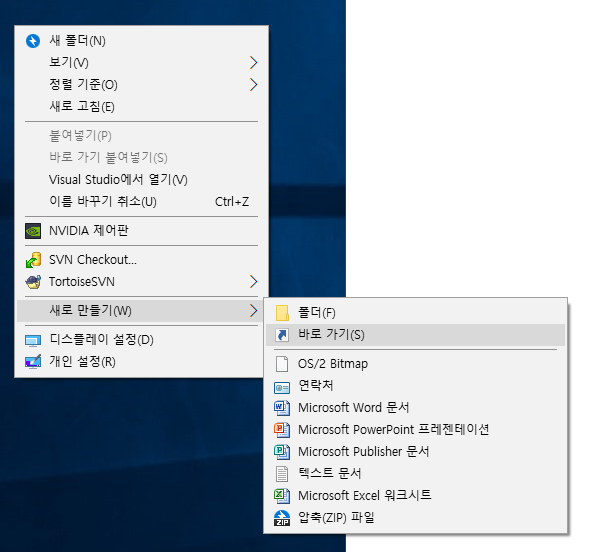This screenshot has width=594, height=552.
Task: Click the ZIP archive icon
Action: pos(282,518)
